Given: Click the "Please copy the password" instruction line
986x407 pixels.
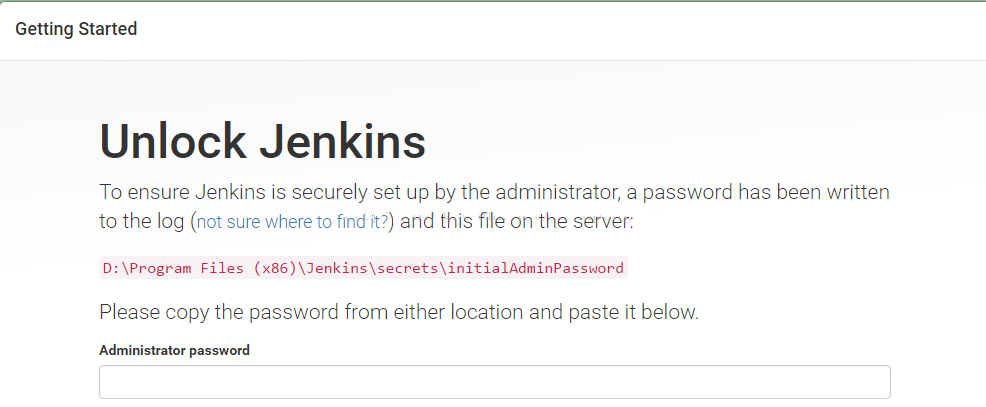Looking at the screenshot, I should [399, 312].
